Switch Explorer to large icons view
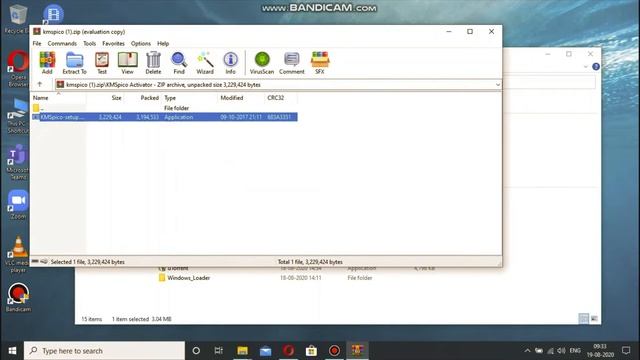Viewport: 640px width, 360px height. coord(594,319)
